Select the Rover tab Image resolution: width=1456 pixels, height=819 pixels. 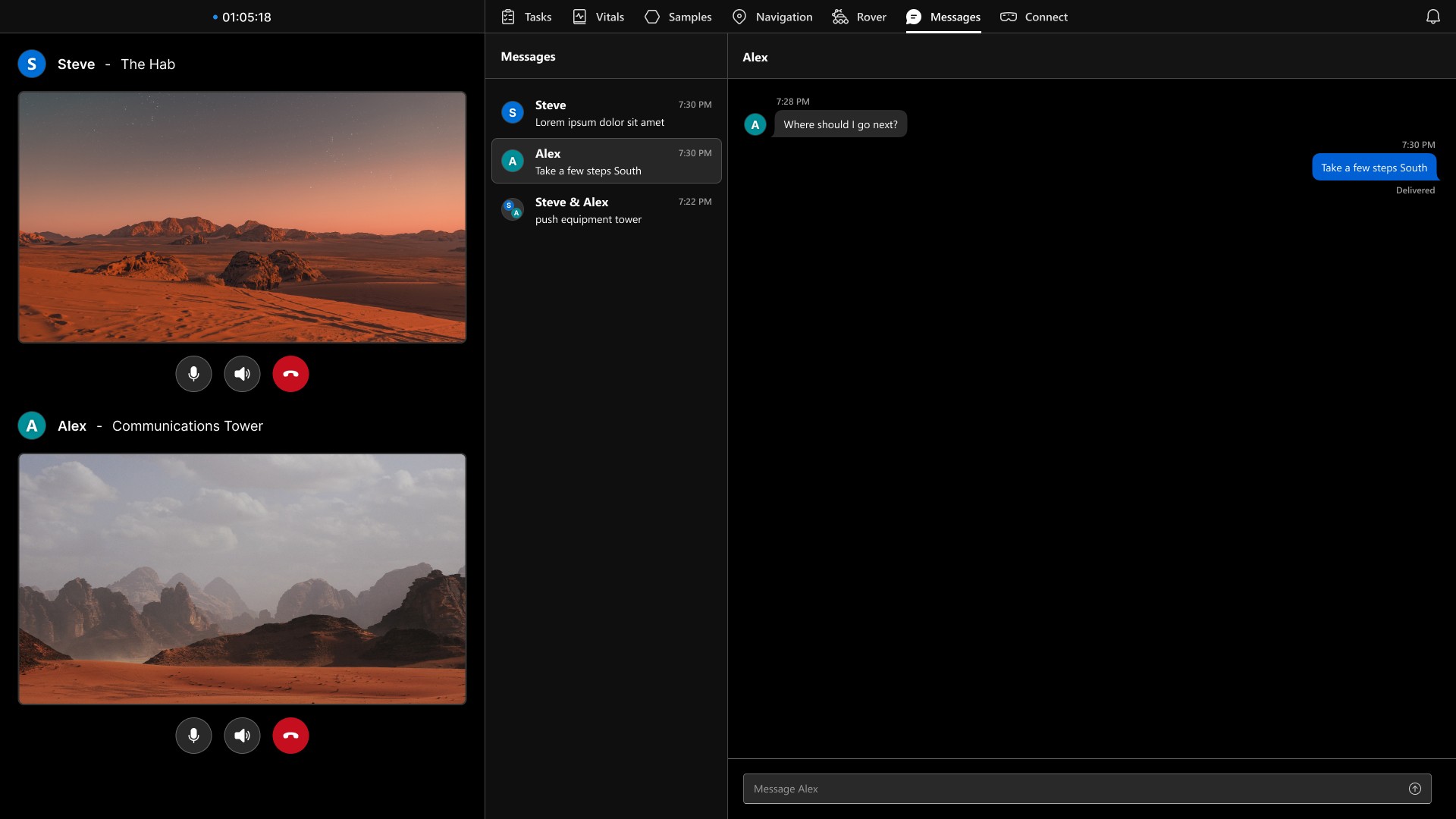859,17
